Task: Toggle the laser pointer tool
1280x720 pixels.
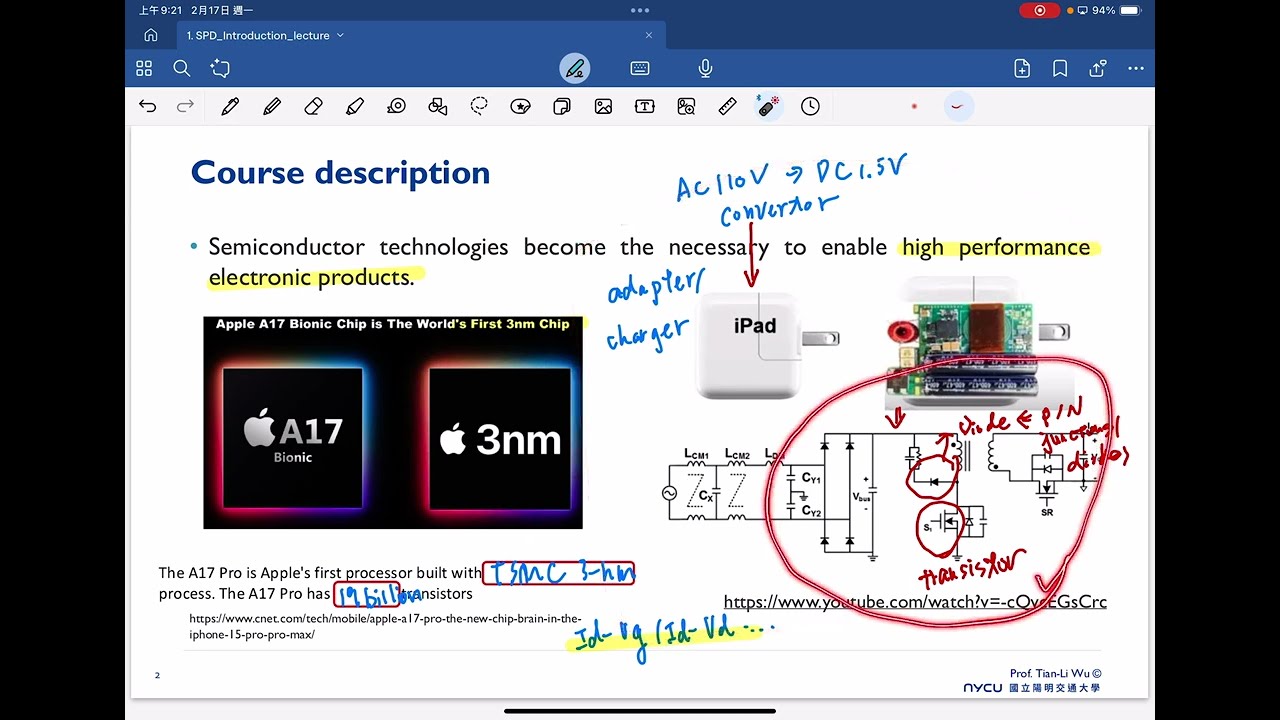Action: click(768, 106)
